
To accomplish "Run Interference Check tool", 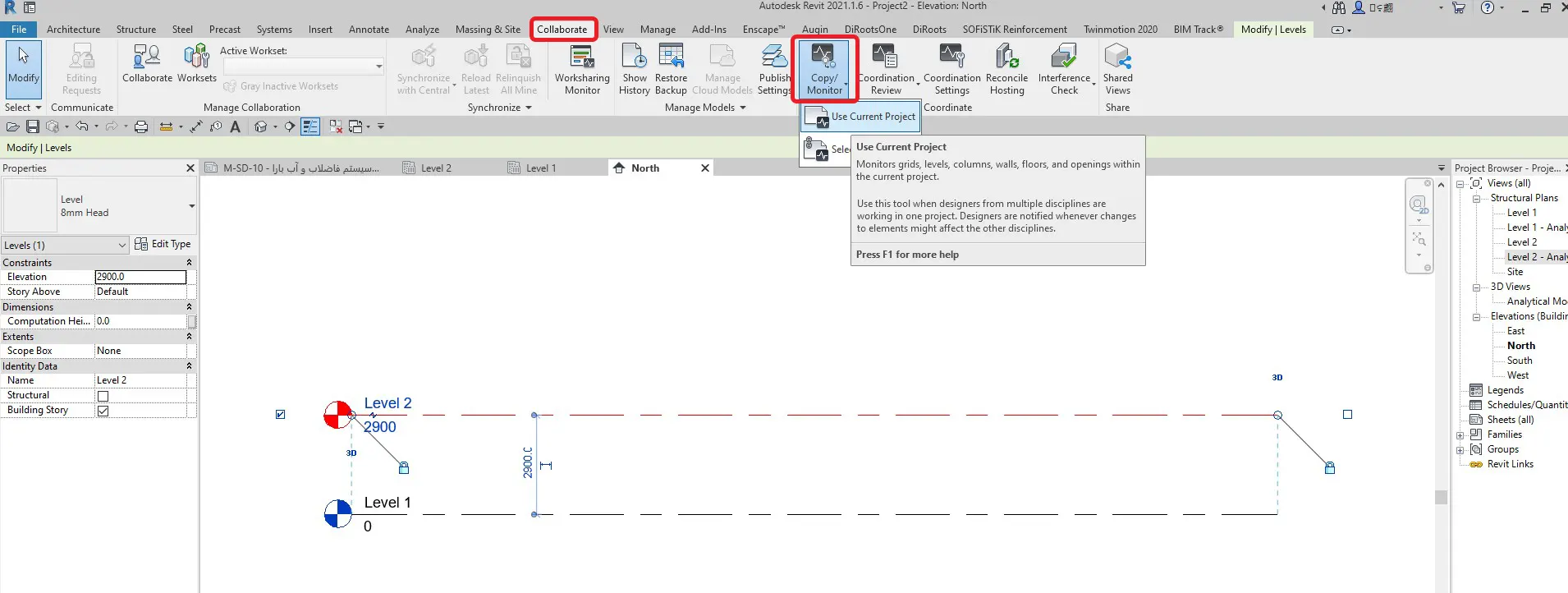I will tap(1064, 70).
